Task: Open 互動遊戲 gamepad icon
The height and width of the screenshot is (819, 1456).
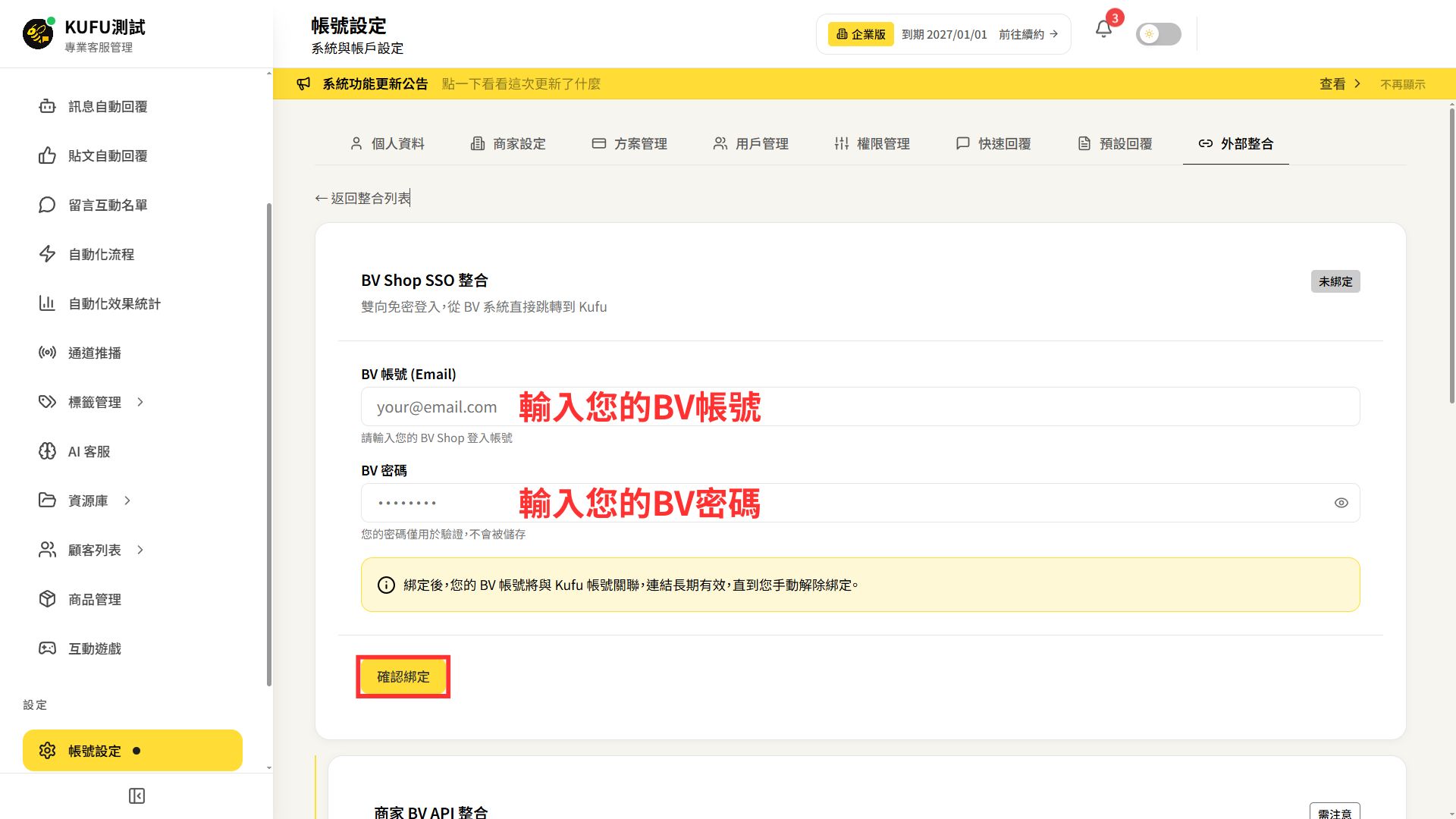Action: point(47,648)
